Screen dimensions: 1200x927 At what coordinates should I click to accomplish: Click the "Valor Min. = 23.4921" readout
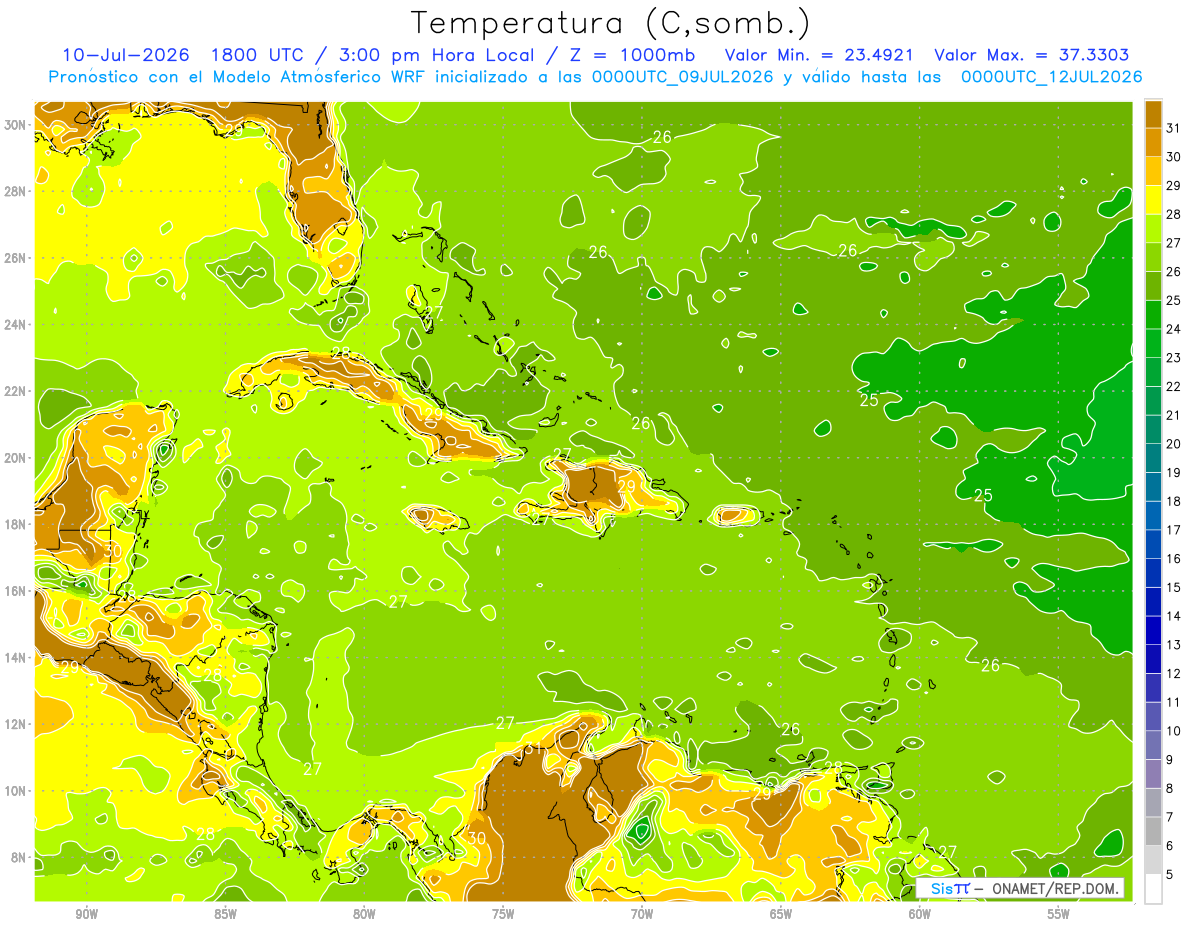tap(817, 55)
